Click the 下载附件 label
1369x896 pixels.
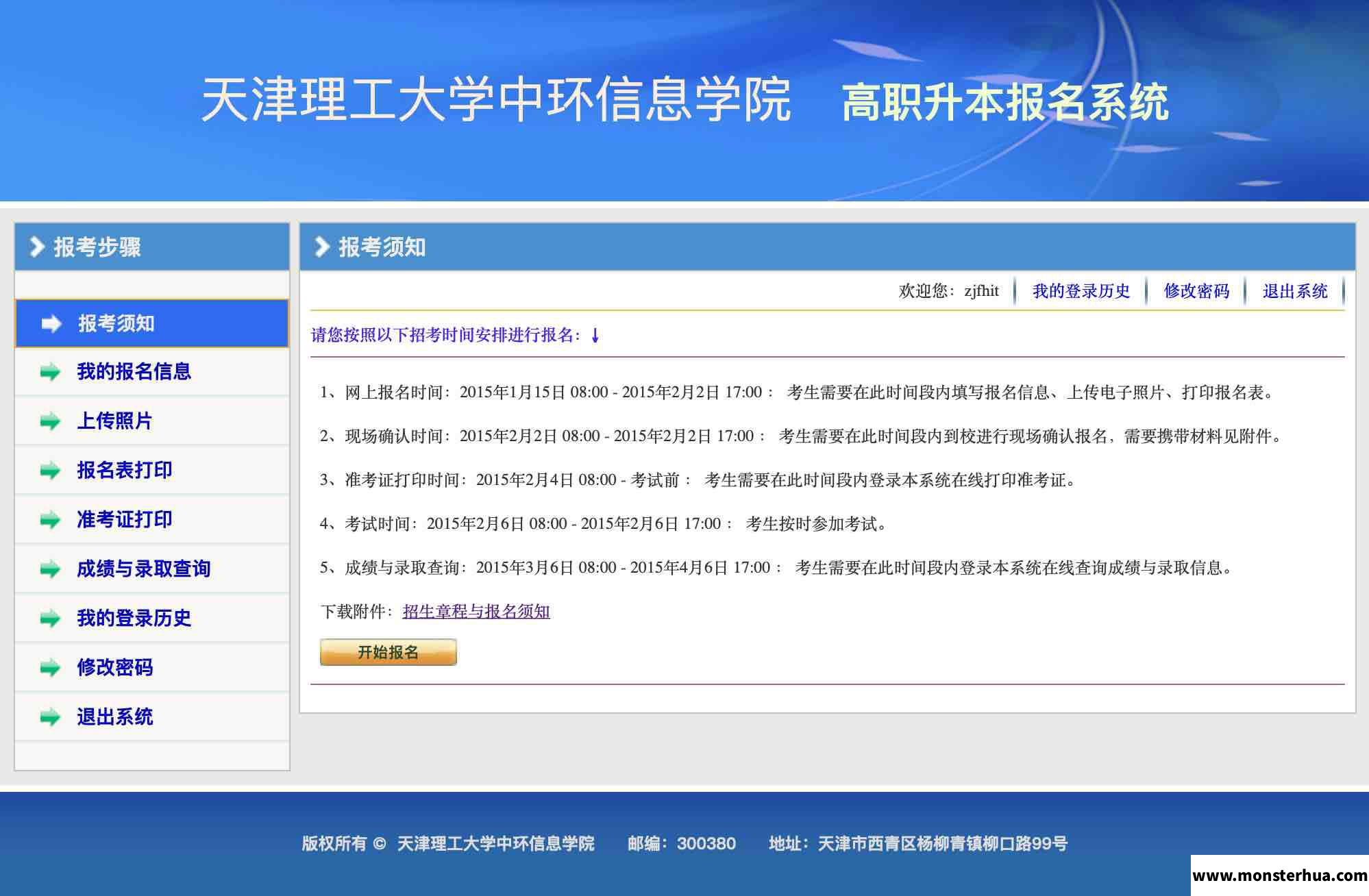click(x=357, y=611)
